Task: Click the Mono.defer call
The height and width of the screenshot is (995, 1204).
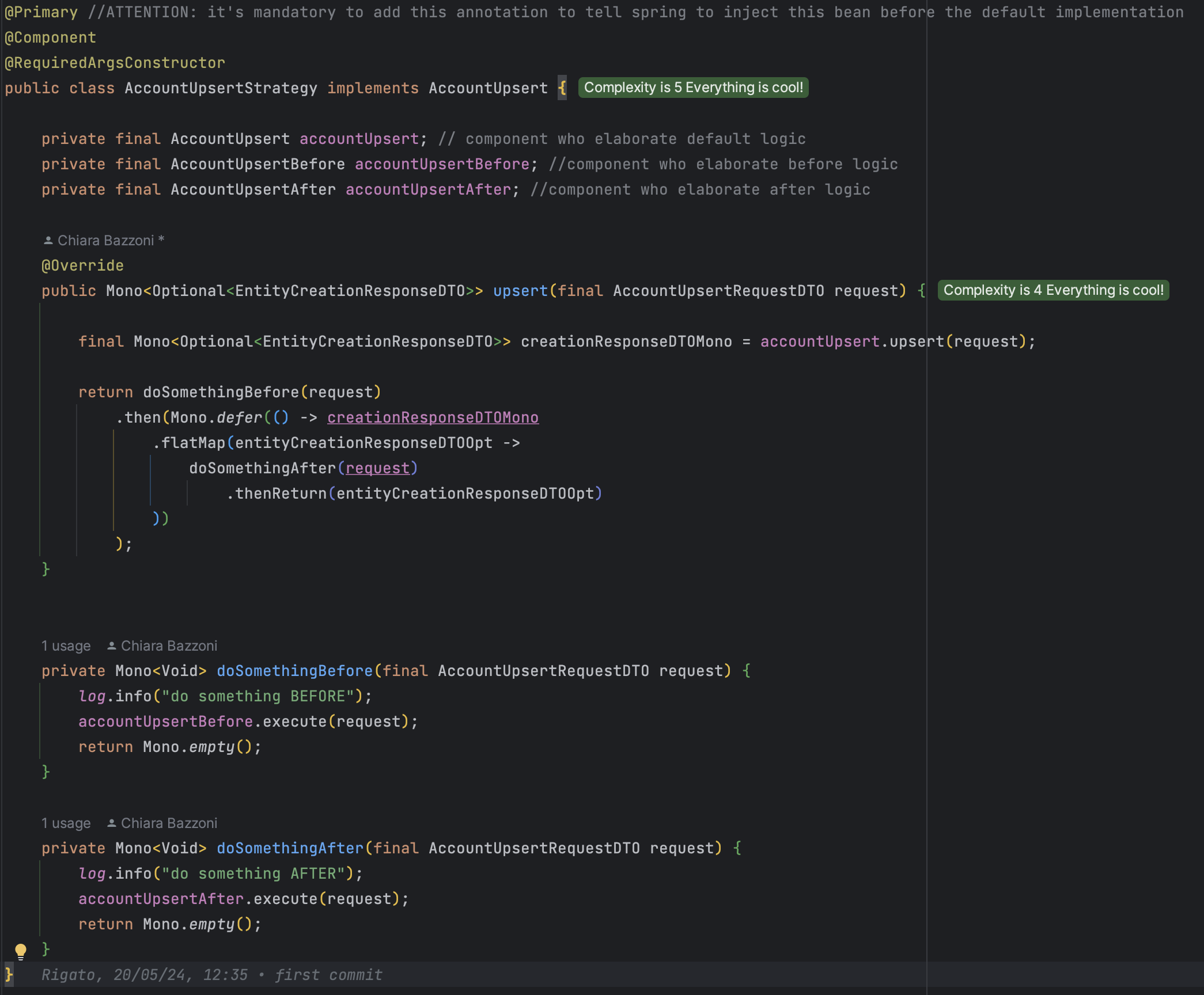Action: (216, 417)
